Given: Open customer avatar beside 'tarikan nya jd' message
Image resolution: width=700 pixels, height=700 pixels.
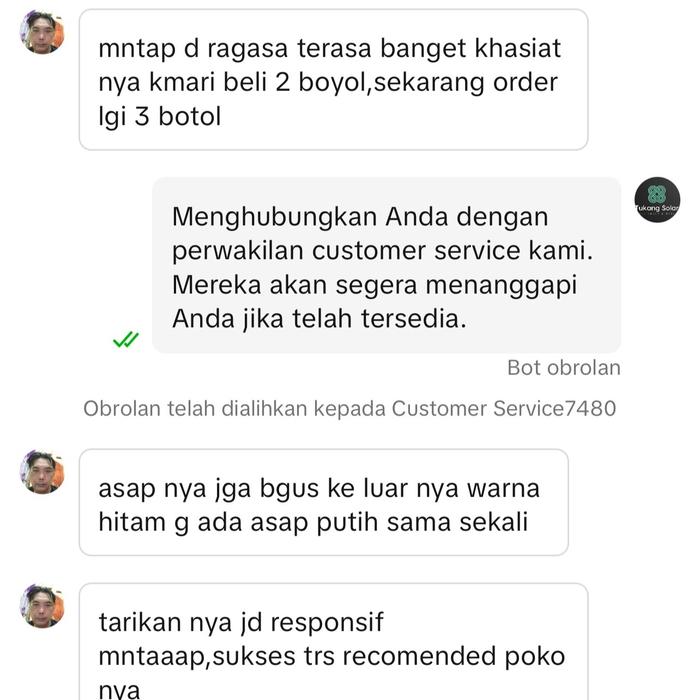Looking at the screenshot, I should coord(42,606).
